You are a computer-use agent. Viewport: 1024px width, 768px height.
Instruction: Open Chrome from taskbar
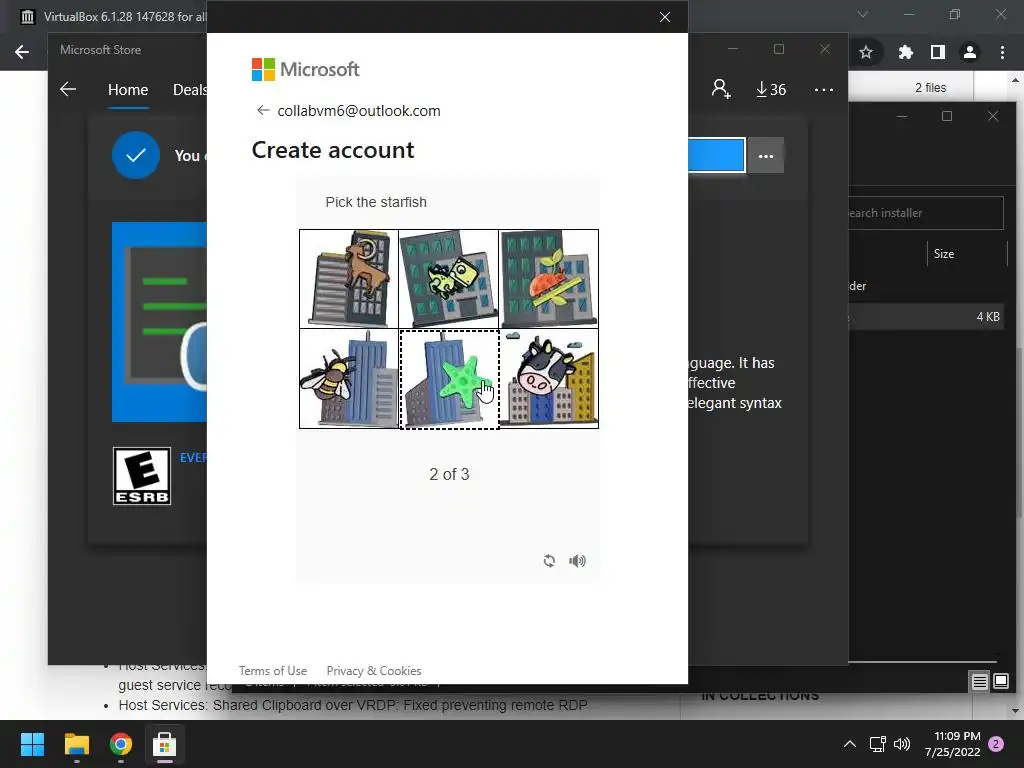[121, 744]
